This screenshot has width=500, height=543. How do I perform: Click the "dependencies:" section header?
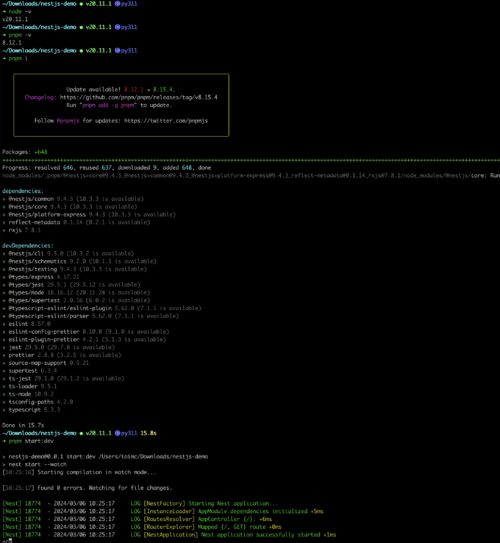coord(23,191)
